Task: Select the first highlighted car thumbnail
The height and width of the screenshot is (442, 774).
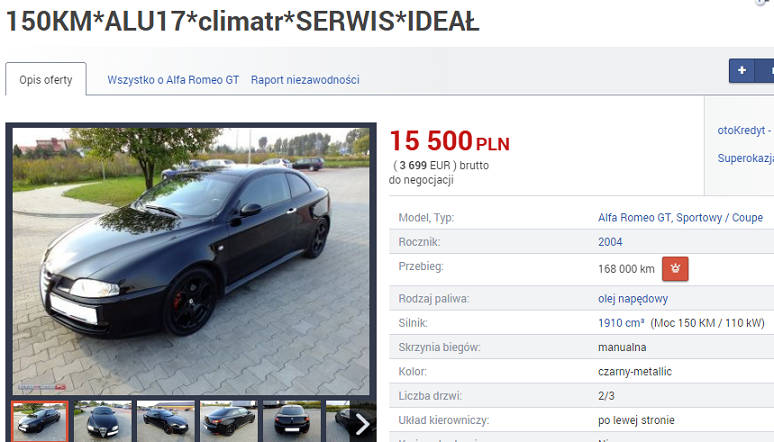Action: pos(39,421)
